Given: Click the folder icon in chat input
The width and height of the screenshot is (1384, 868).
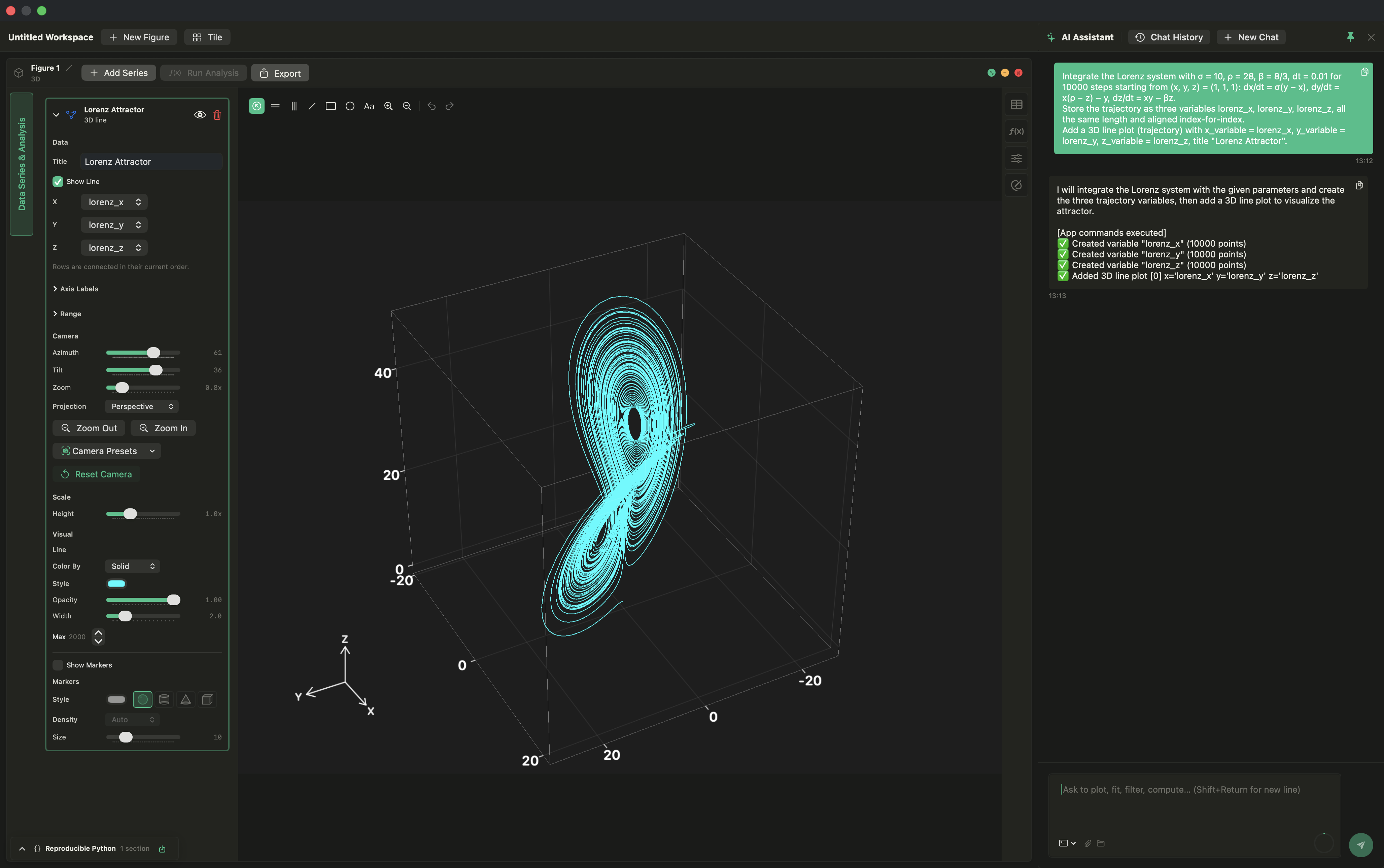Looking at the screenshot, I should [1100, 843].
